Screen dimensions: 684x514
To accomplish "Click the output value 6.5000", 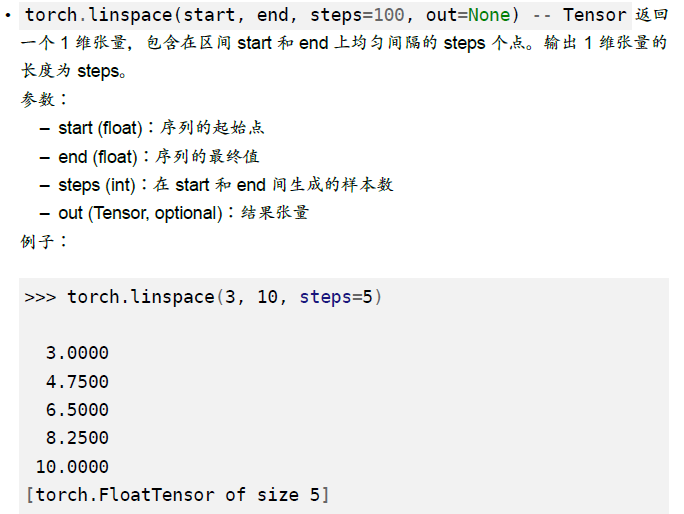I will (x=77, y=410).
